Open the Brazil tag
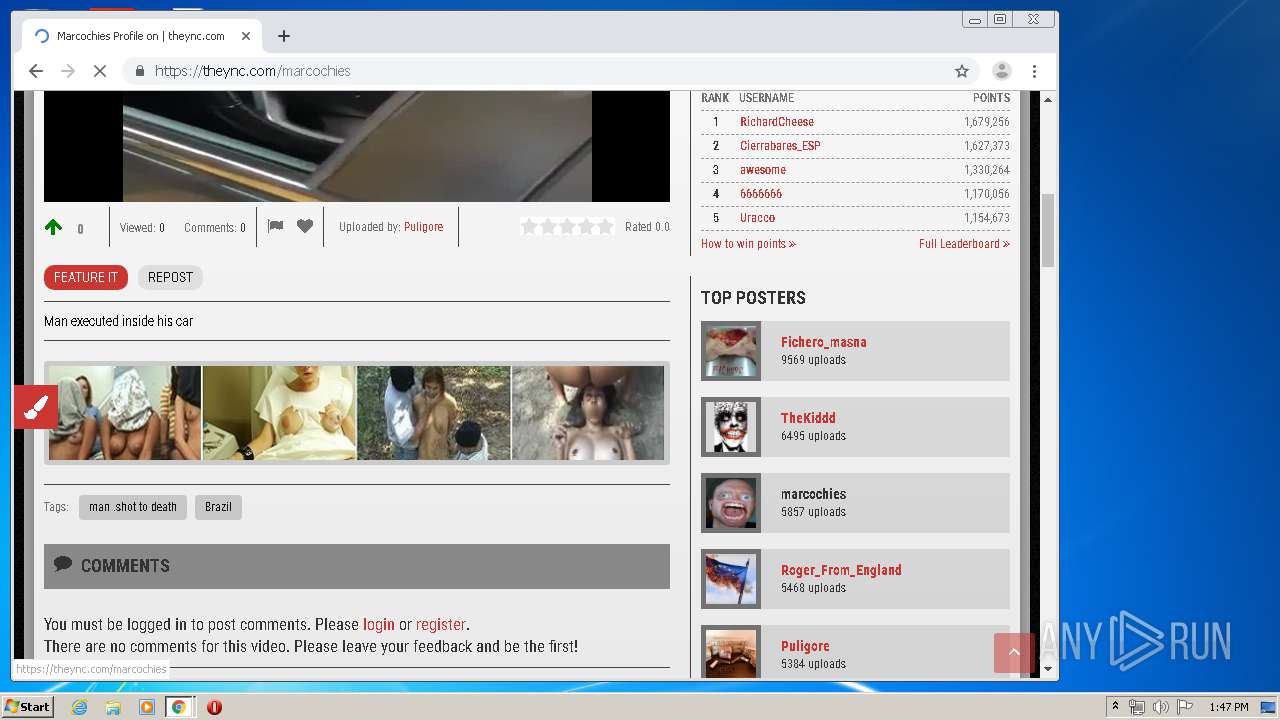 [x=218, y=507]
